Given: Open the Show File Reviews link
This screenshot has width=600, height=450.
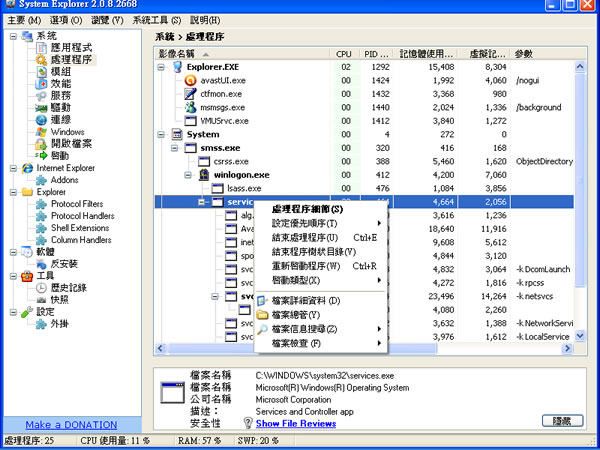Looking at the screenshot, I should 296,424.
